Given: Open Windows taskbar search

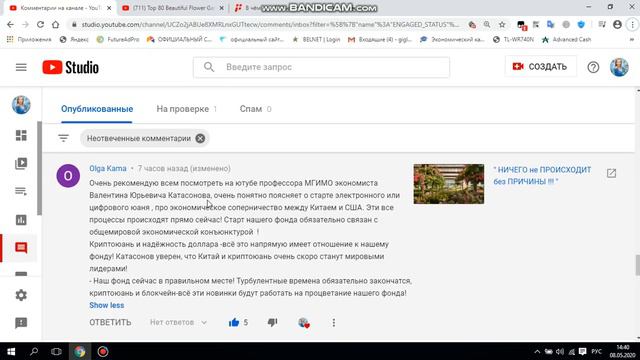Looking at the screenshot, I should pos(34,351).
